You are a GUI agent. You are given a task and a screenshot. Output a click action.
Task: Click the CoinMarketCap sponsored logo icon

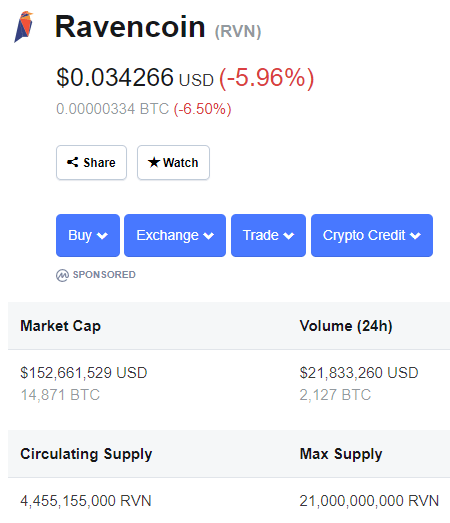click(x=62, y=275)
